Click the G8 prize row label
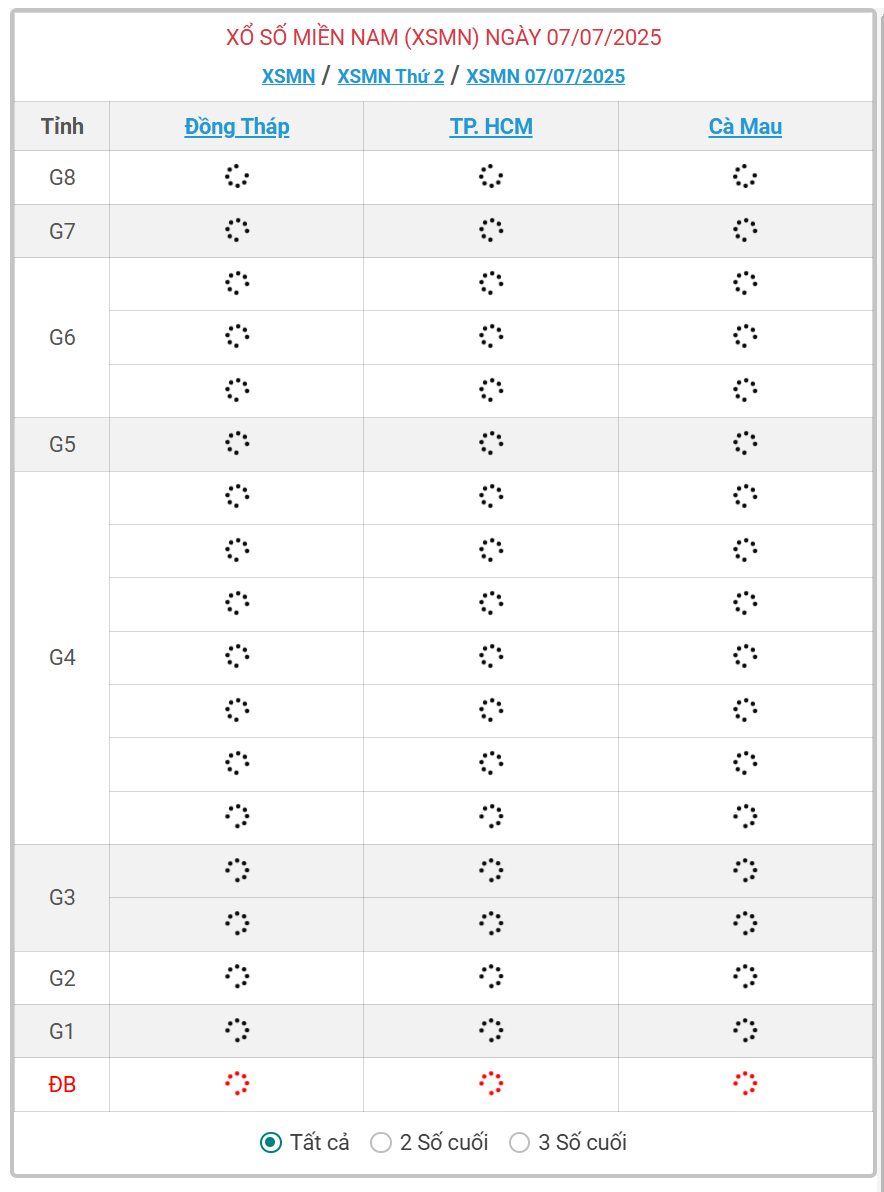The width and height of the screenshot is (884, 1192). coord(62,177)
